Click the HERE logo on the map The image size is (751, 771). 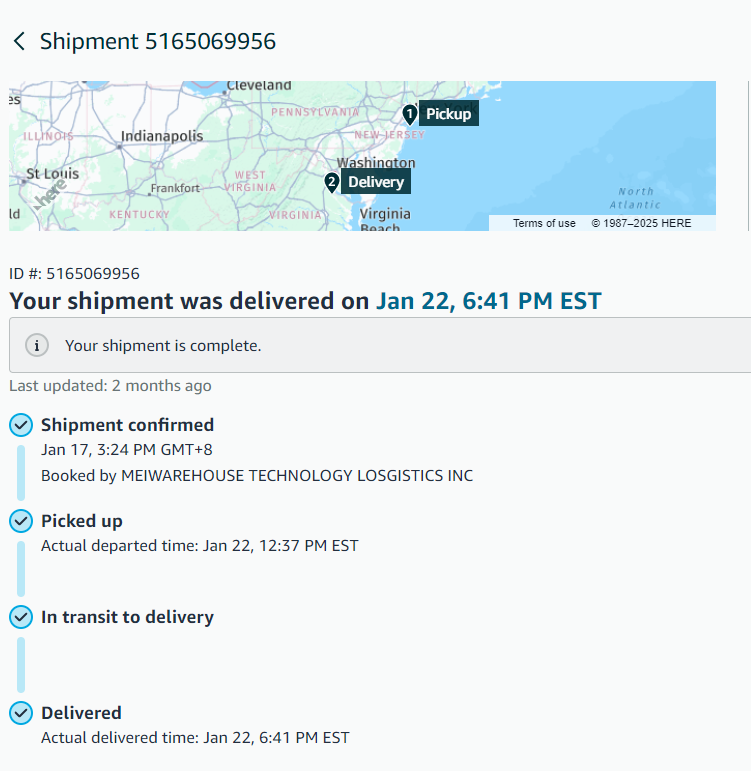click(50, 194)
